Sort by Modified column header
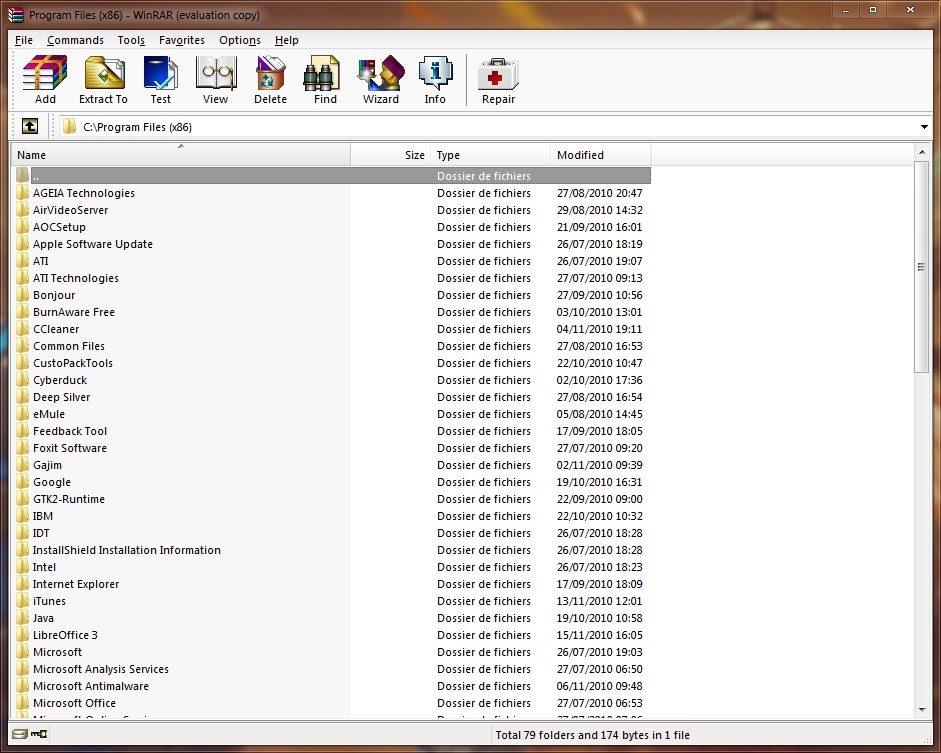Screen dimensions: 941x753 (600, 155)
